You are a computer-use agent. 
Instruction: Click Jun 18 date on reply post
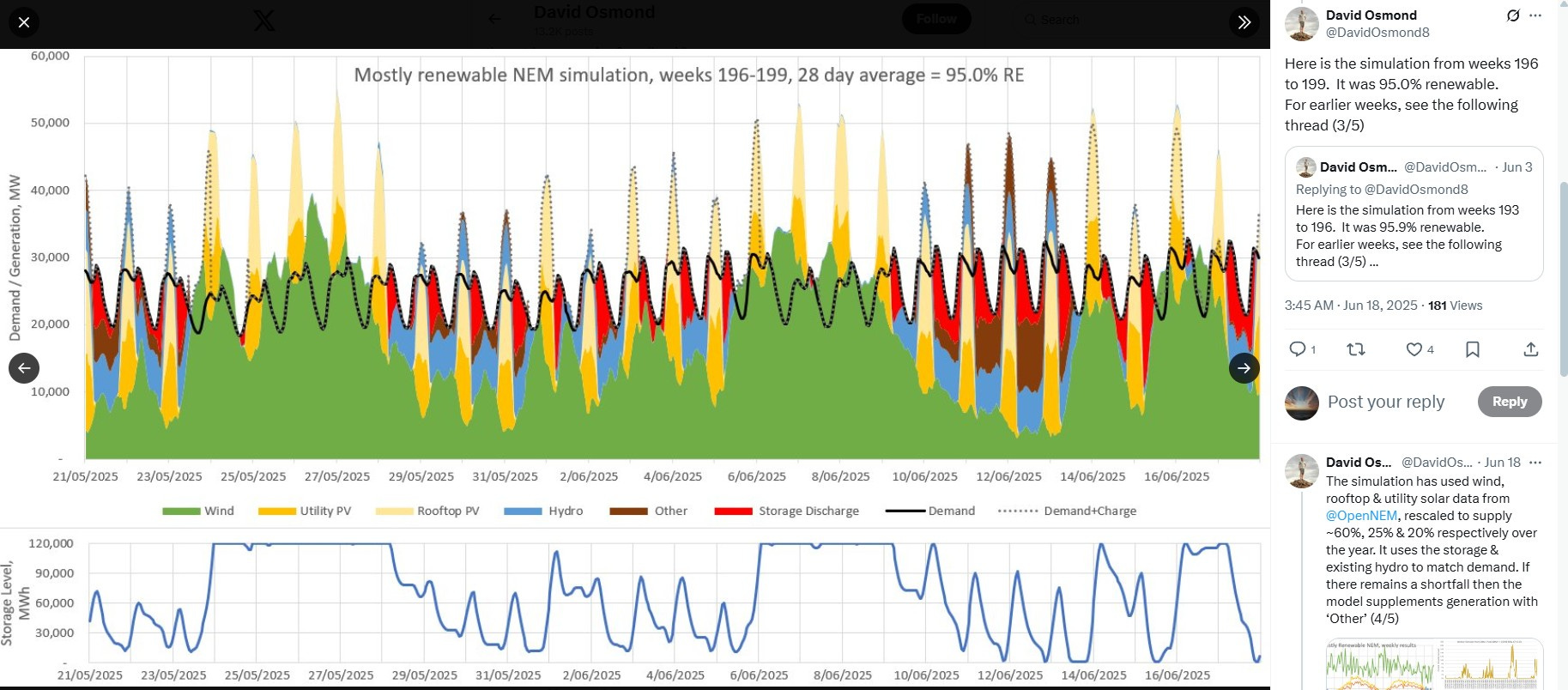pyautogui.click(x=1503, y=463)
